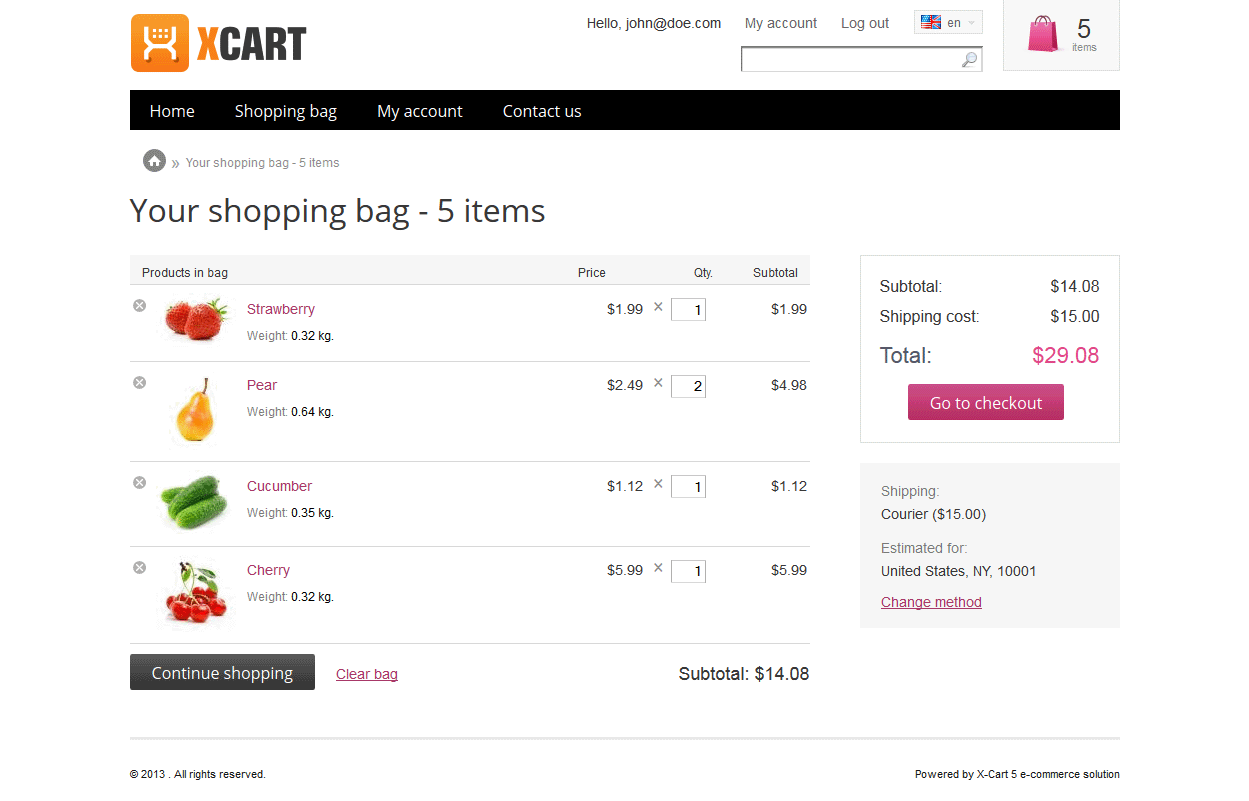The height and width of the screenshot is (801, 1249).
Task: Go to Home in the navigation bar
Action: [172, 111]
